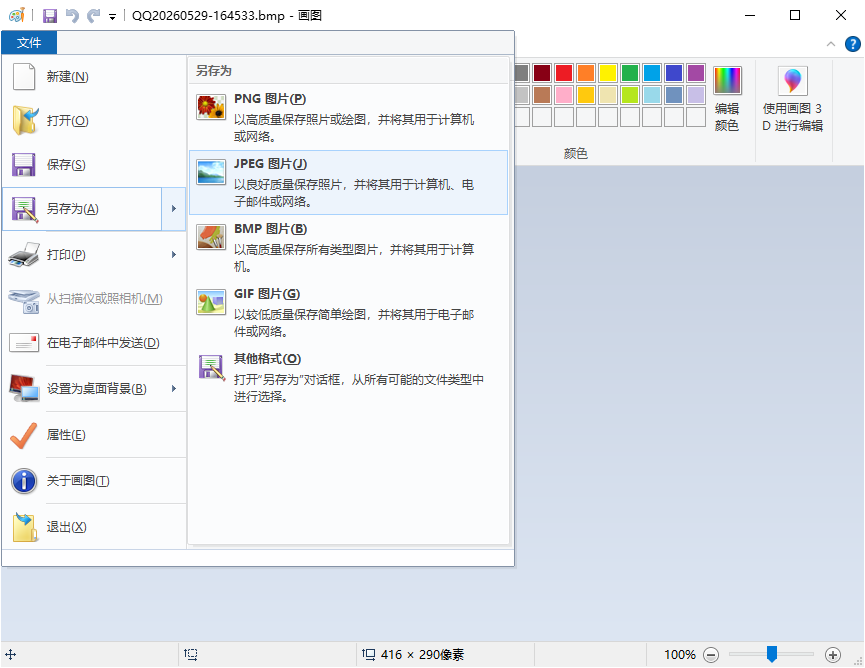The height and width of the screenshot is (668, 865).
Task: Pick the yellow color swatch
Action: click(608, 73)
